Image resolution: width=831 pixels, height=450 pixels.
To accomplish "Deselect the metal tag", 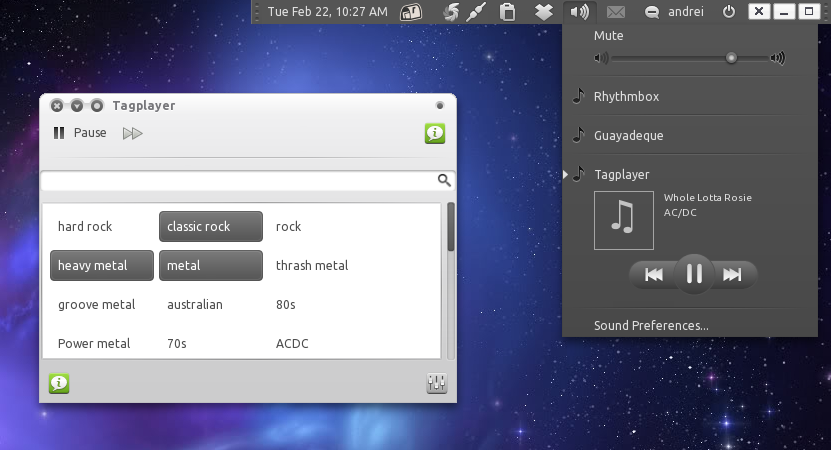I will click(211, 266).
